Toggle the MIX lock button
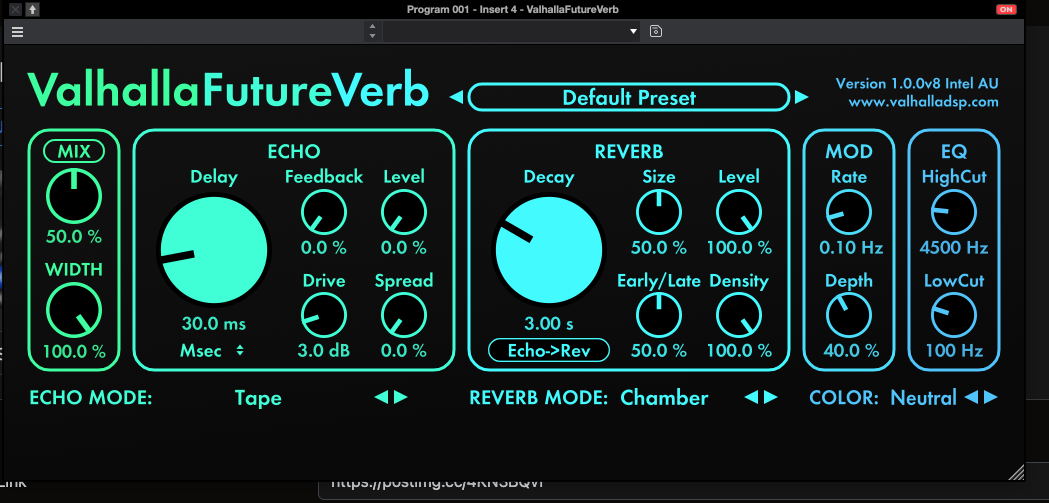The width and height of the screenshot is (1049, 503). coord(74,152)
